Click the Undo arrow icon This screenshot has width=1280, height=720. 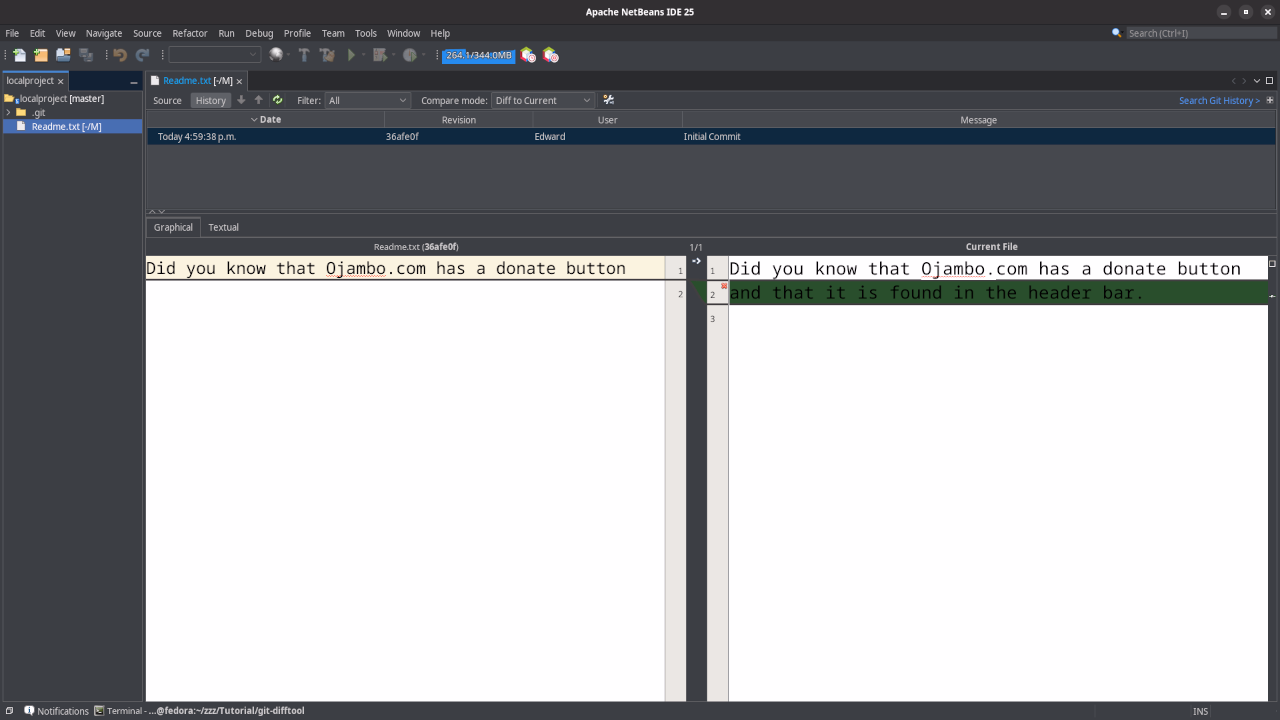(120, 55)
